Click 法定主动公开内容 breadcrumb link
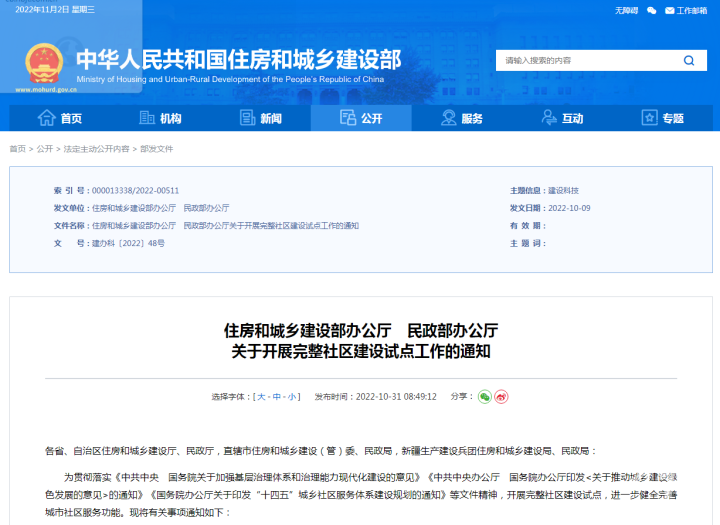Screen dimensions: 720x525 point(97,149)
